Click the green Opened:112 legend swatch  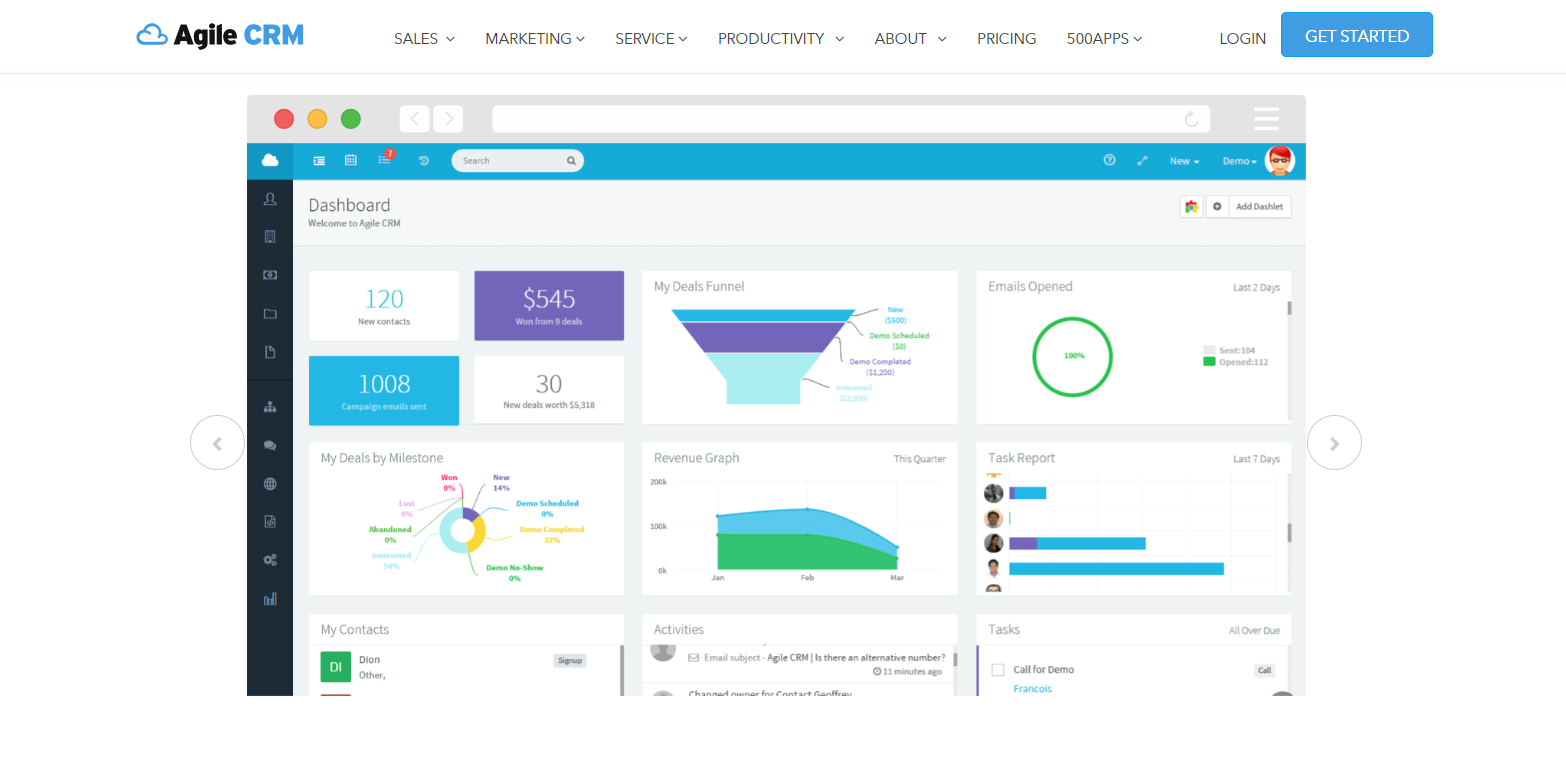coord(1209,362)
